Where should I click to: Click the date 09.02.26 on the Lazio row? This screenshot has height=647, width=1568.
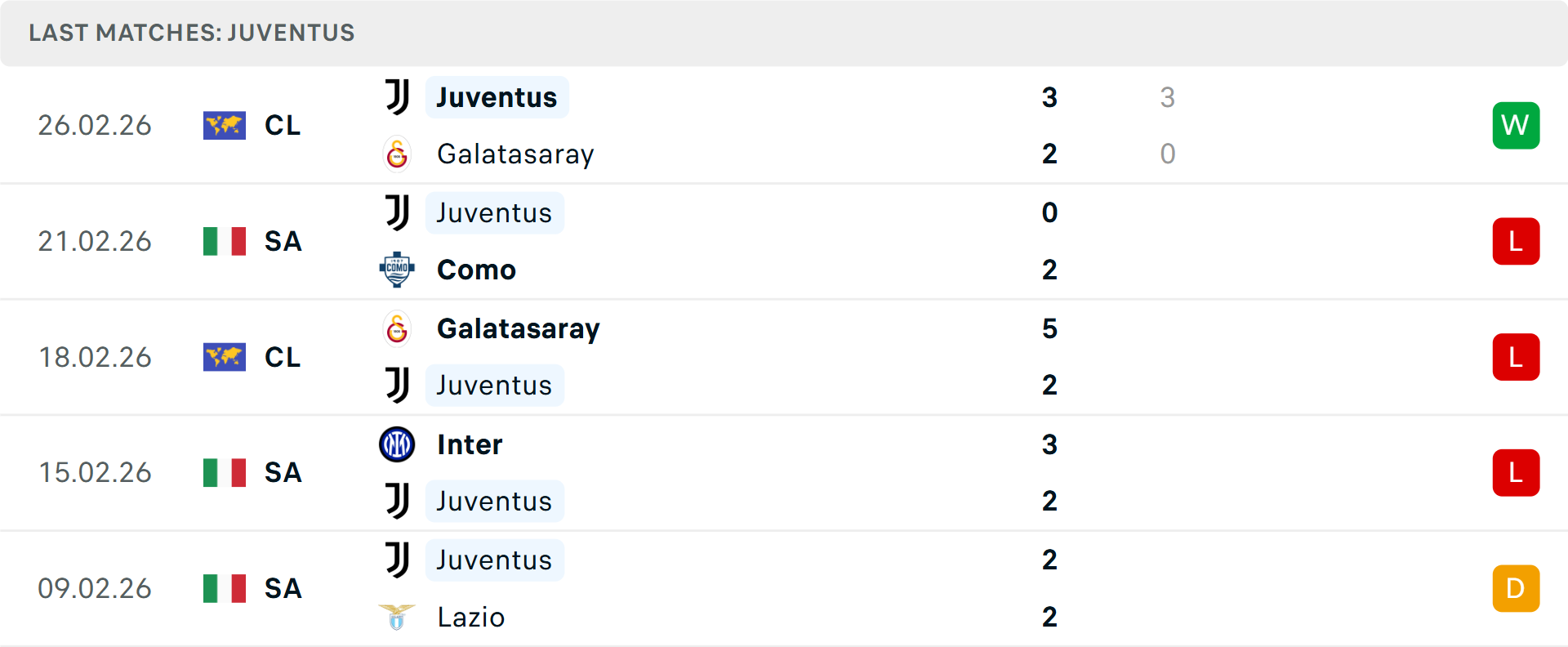coord(95,588)
